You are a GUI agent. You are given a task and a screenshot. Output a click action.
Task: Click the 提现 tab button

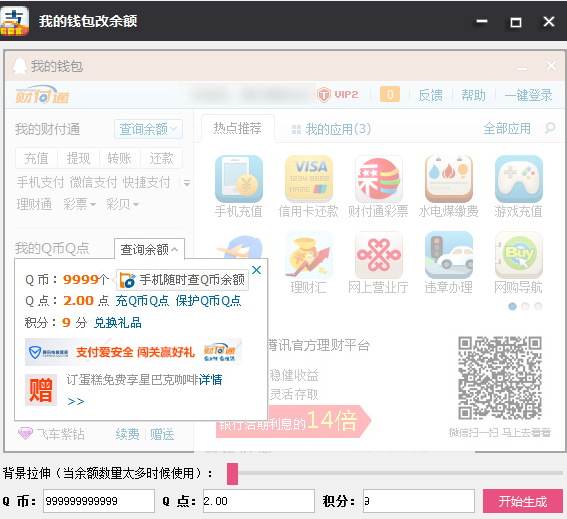pos(78,158)
